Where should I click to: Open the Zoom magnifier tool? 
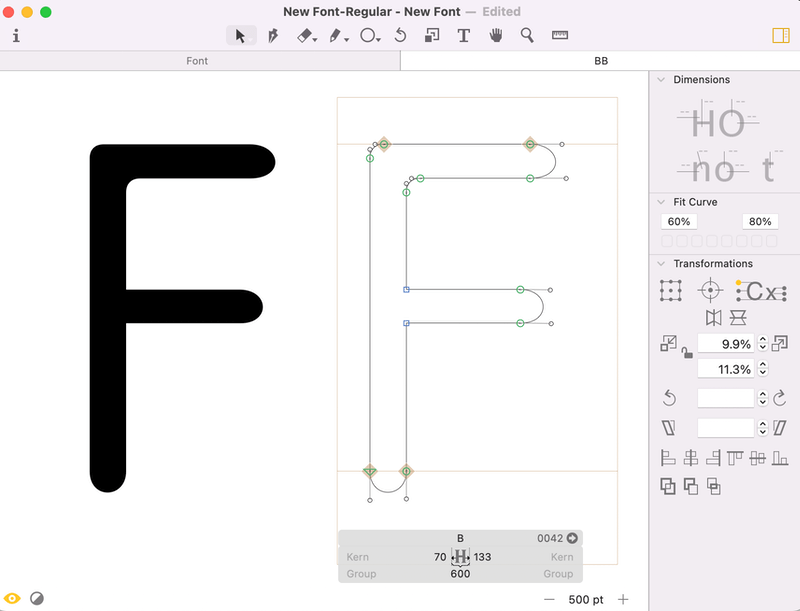click(x=527, y=35)
